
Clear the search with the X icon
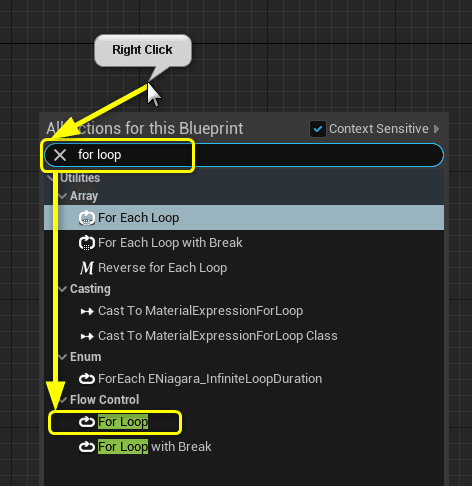(x=60, y=155)
